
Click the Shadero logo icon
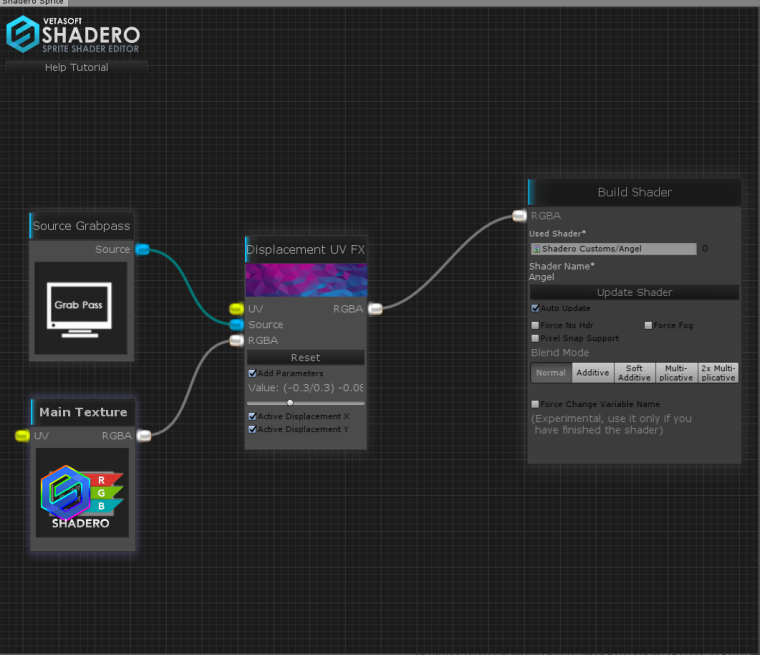pos(22,34)
